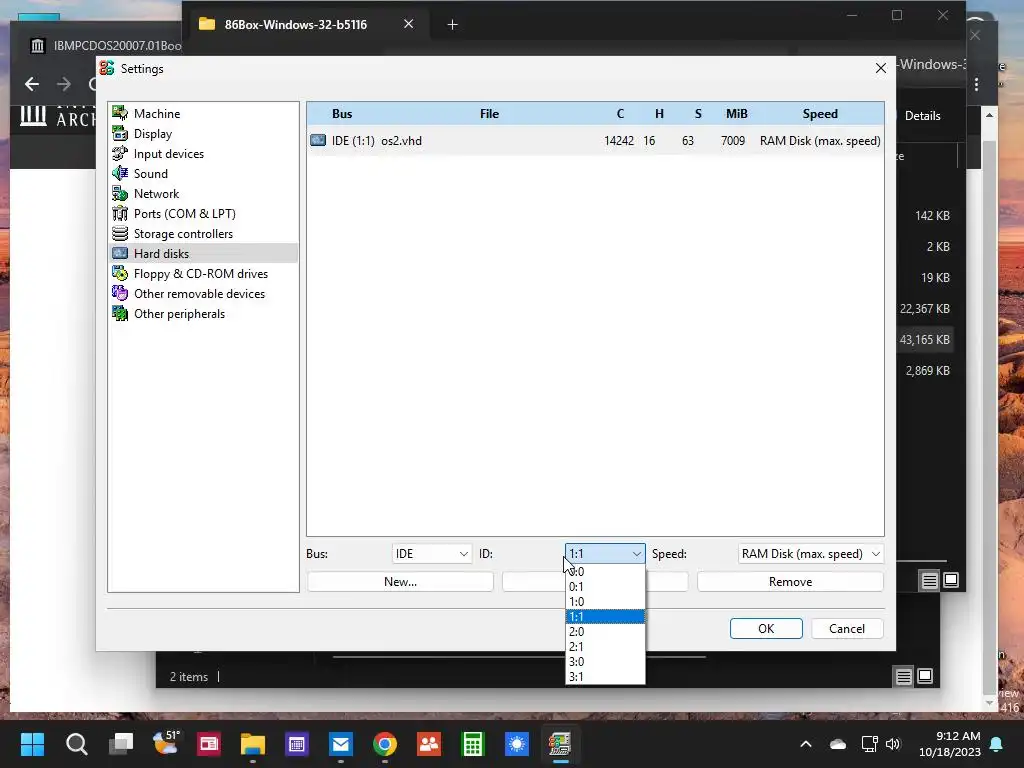The width and height of the screenshot is (1024, 768).
Task: Open Windows Search from the taskbar
Action: pyautogui.click(x=76, y=744)
